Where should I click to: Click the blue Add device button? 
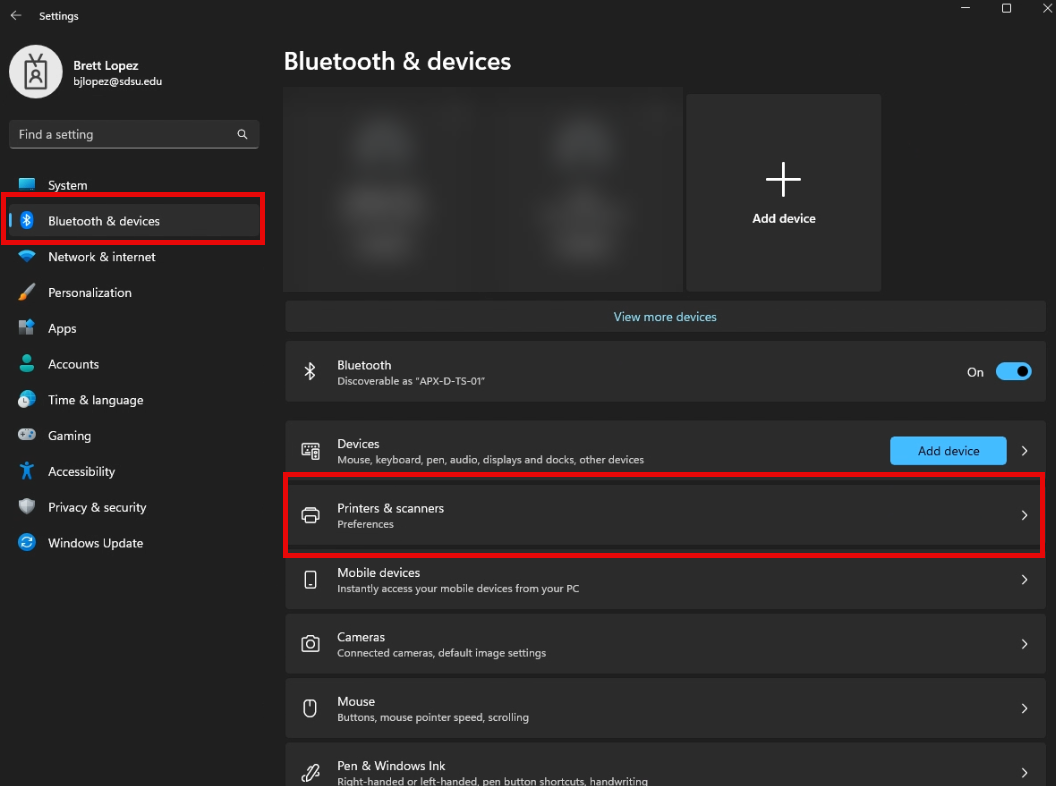pyautogui.click(x=948, y=451)
